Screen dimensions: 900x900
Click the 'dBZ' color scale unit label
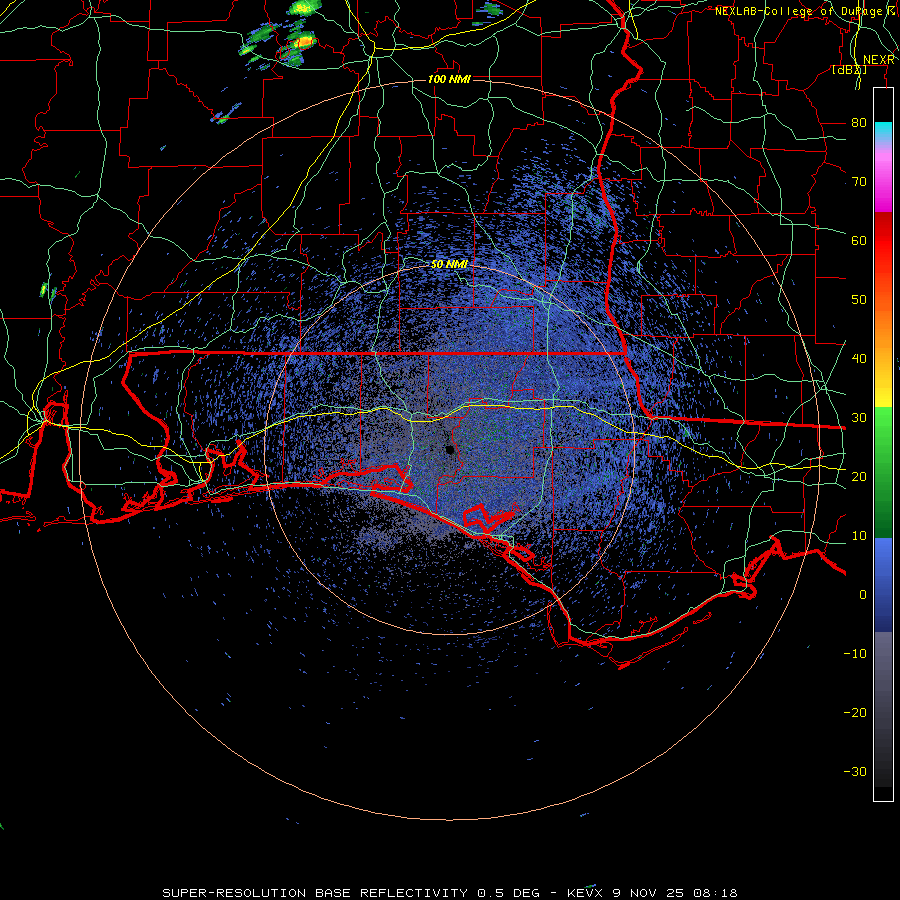(x=849, y=70)
